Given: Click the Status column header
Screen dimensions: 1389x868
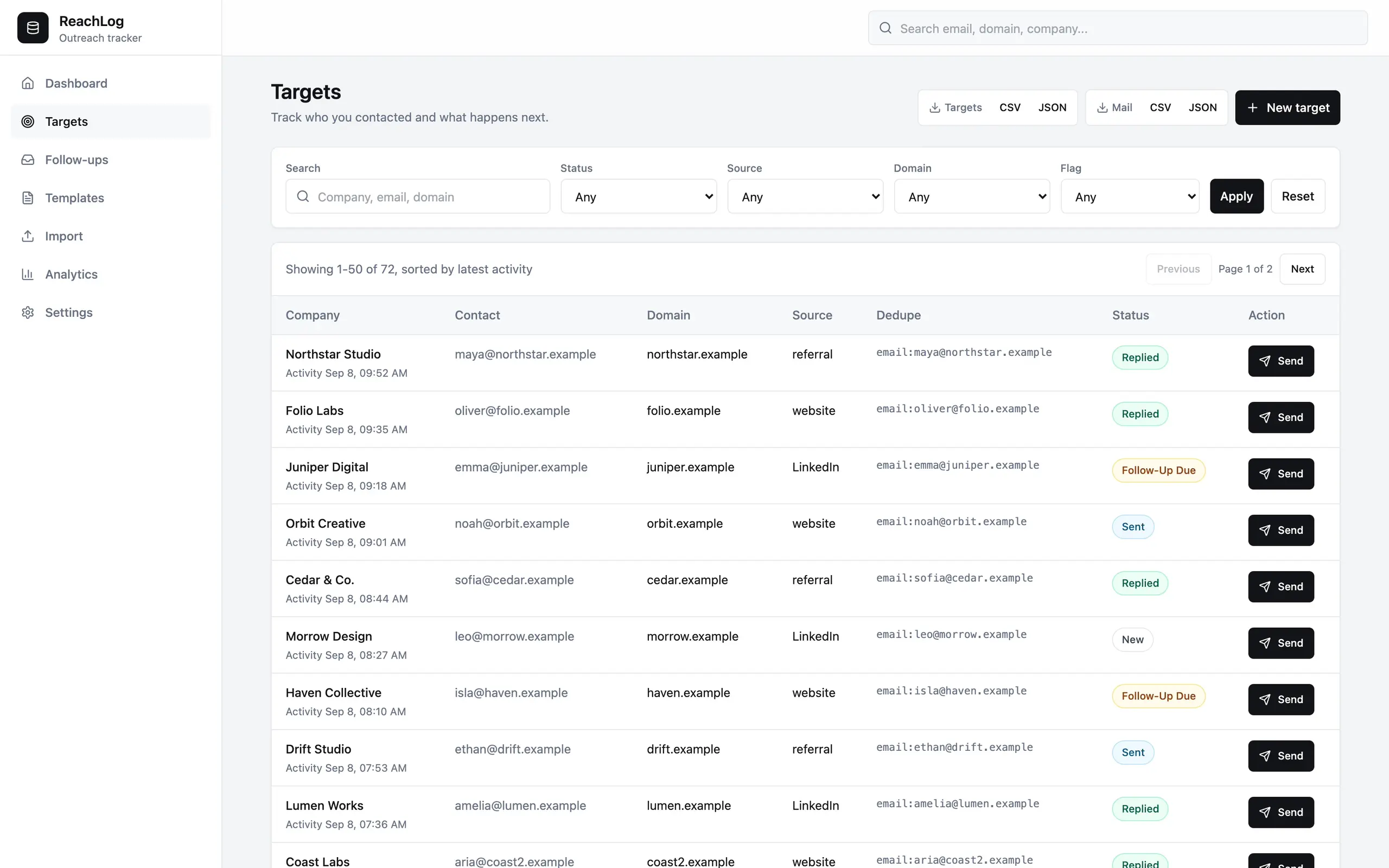Looking at the screenshot, I should pos(1130,315).
